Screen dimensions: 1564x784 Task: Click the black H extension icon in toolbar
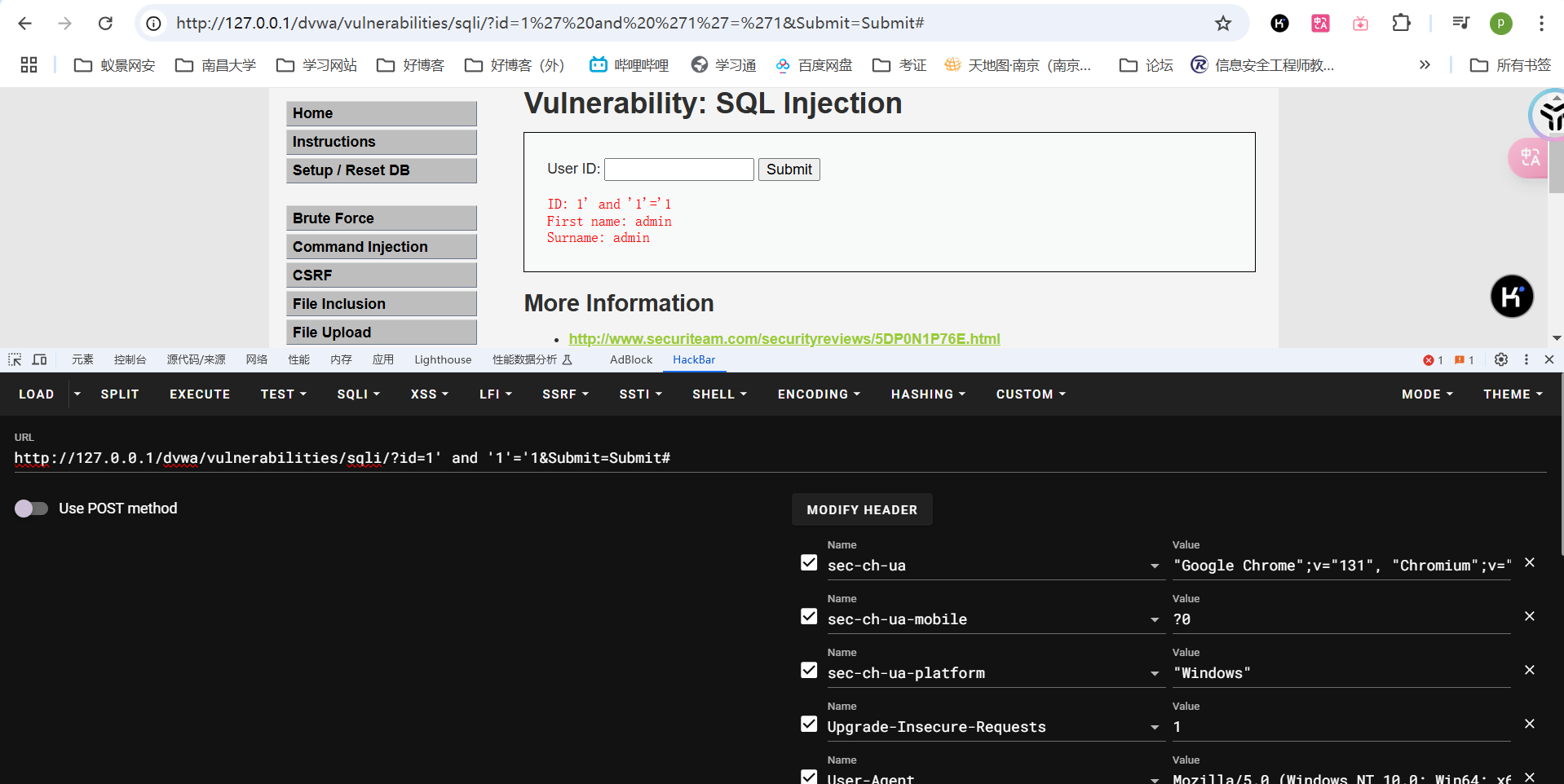(x=1280, y=24)
